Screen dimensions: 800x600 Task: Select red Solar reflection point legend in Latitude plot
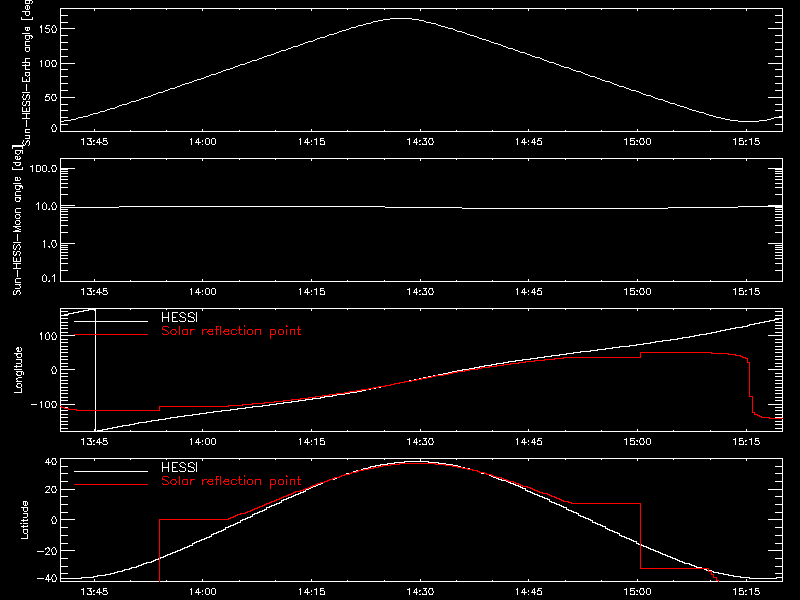pos(231,481)
